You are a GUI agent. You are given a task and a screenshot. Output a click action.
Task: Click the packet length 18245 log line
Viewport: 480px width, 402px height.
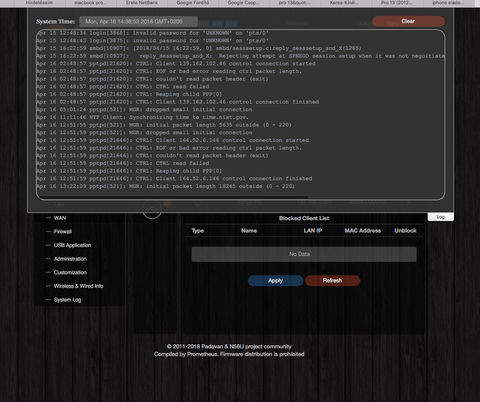165,186
